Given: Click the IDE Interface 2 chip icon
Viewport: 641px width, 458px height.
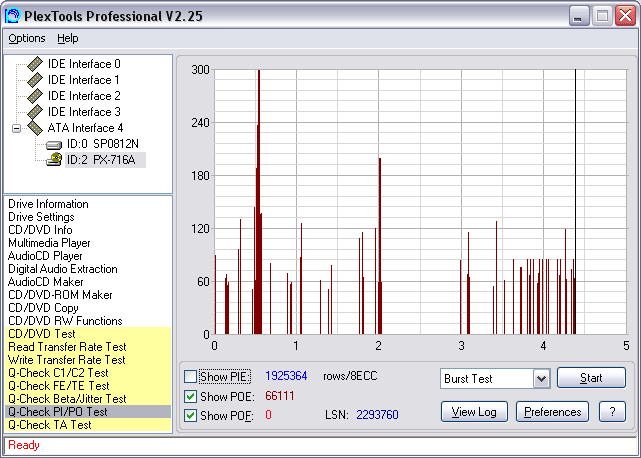Looking at the screenshot, I should (x=35, y=96).
